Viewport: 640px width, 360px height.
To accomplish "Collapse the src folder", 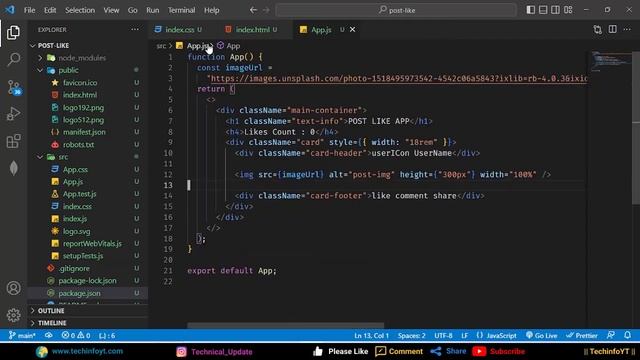I will (63, 157).
